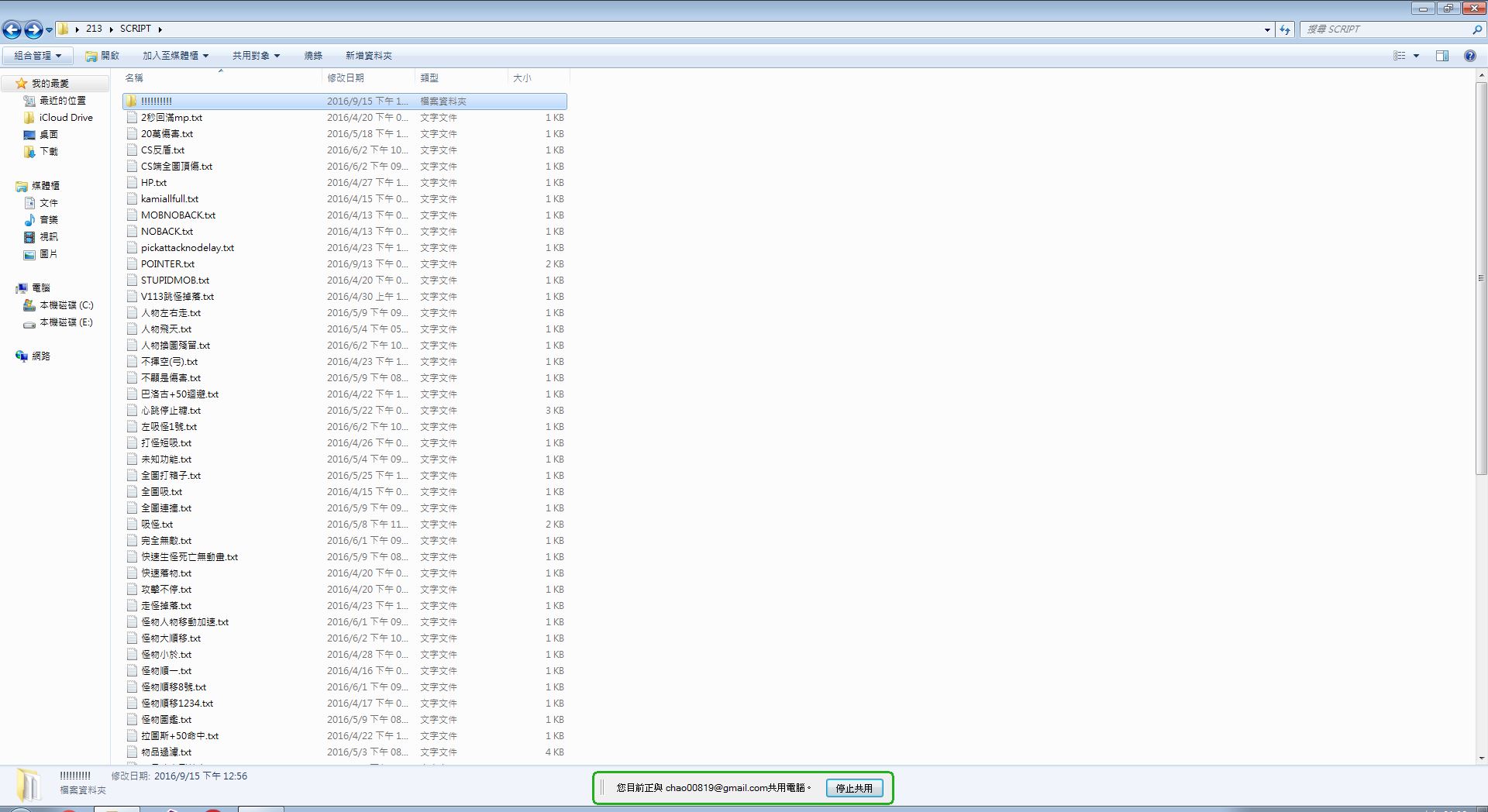Select file icon of 人物飛天.txt
This screenshot has width=1488, height=812.
click(132, 329)
